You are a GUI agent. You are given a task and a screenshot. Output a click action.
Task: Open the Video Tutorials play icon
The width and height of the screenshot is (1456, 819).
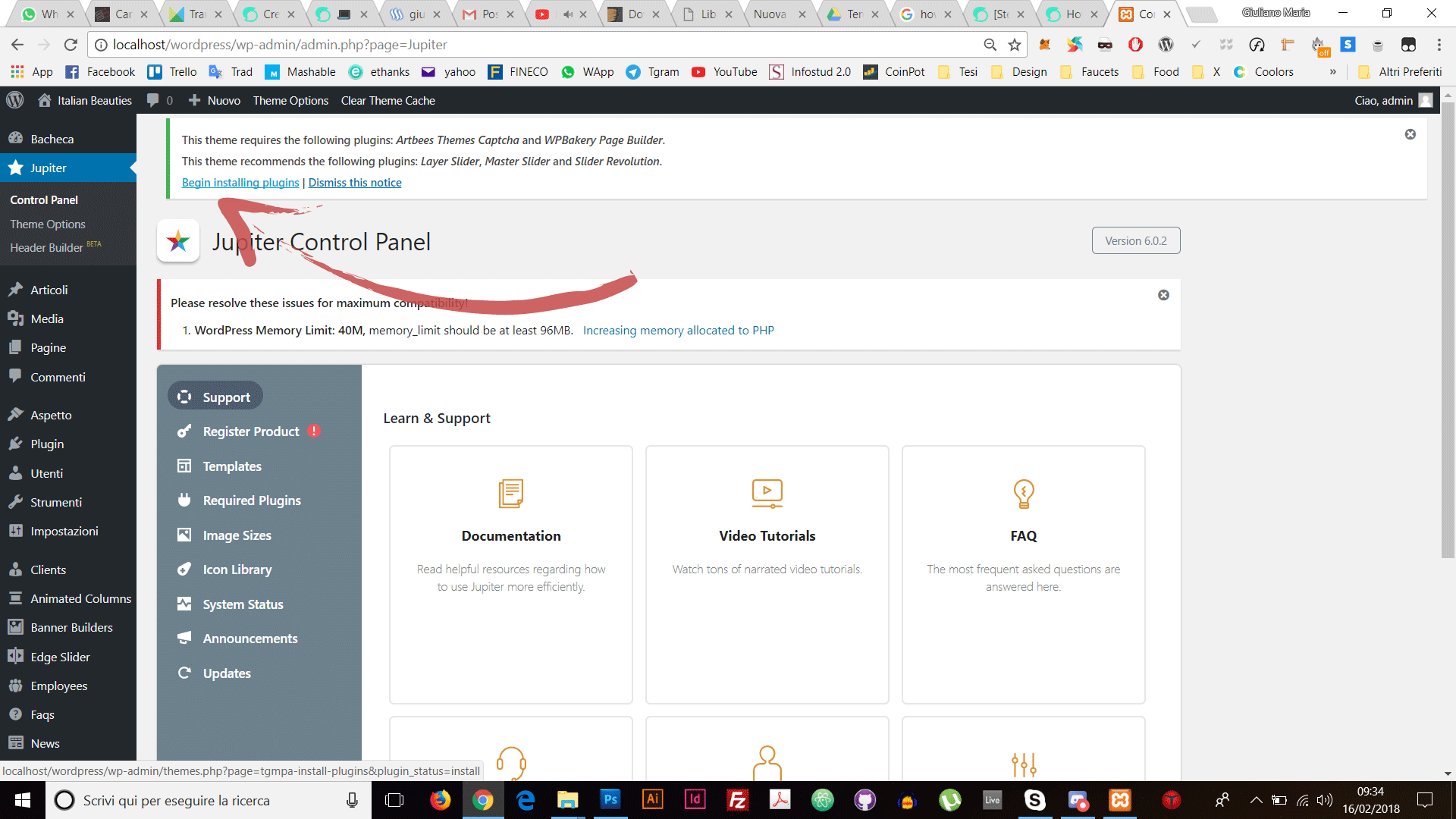(767, 493)
